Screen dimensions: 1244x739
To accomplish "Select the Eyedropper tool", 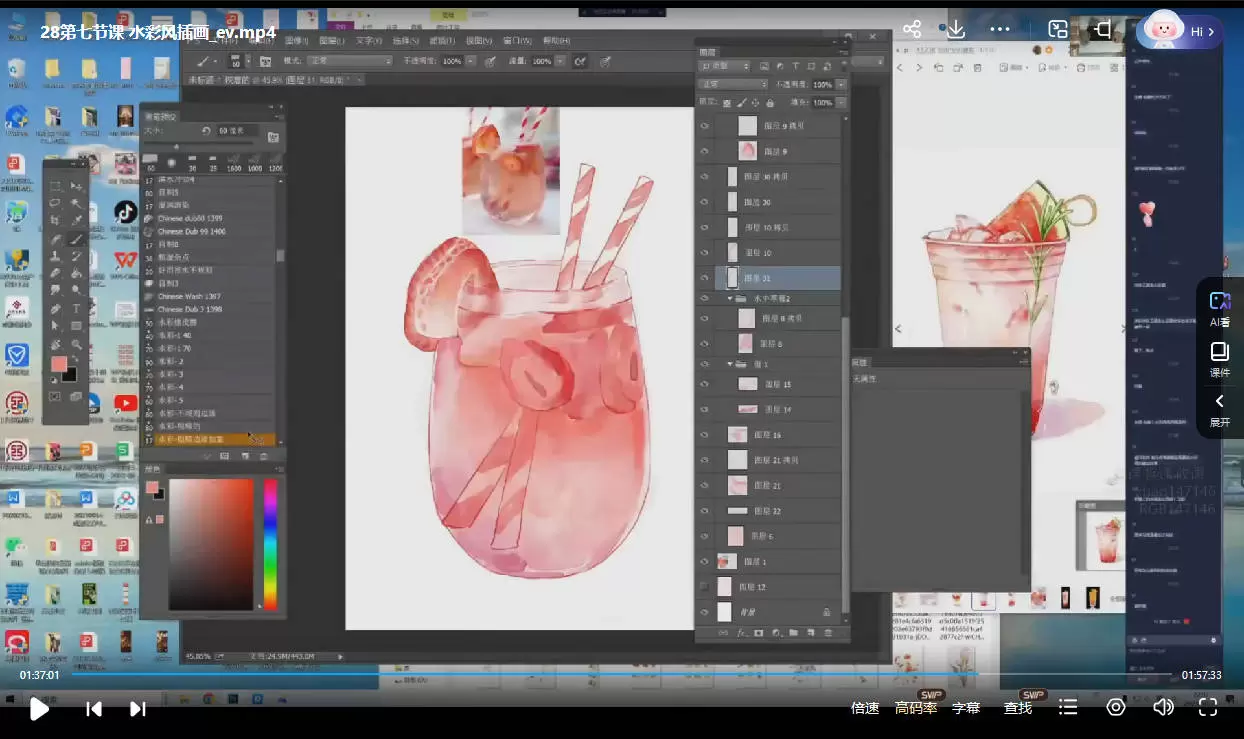I will (x=77, y=221).
